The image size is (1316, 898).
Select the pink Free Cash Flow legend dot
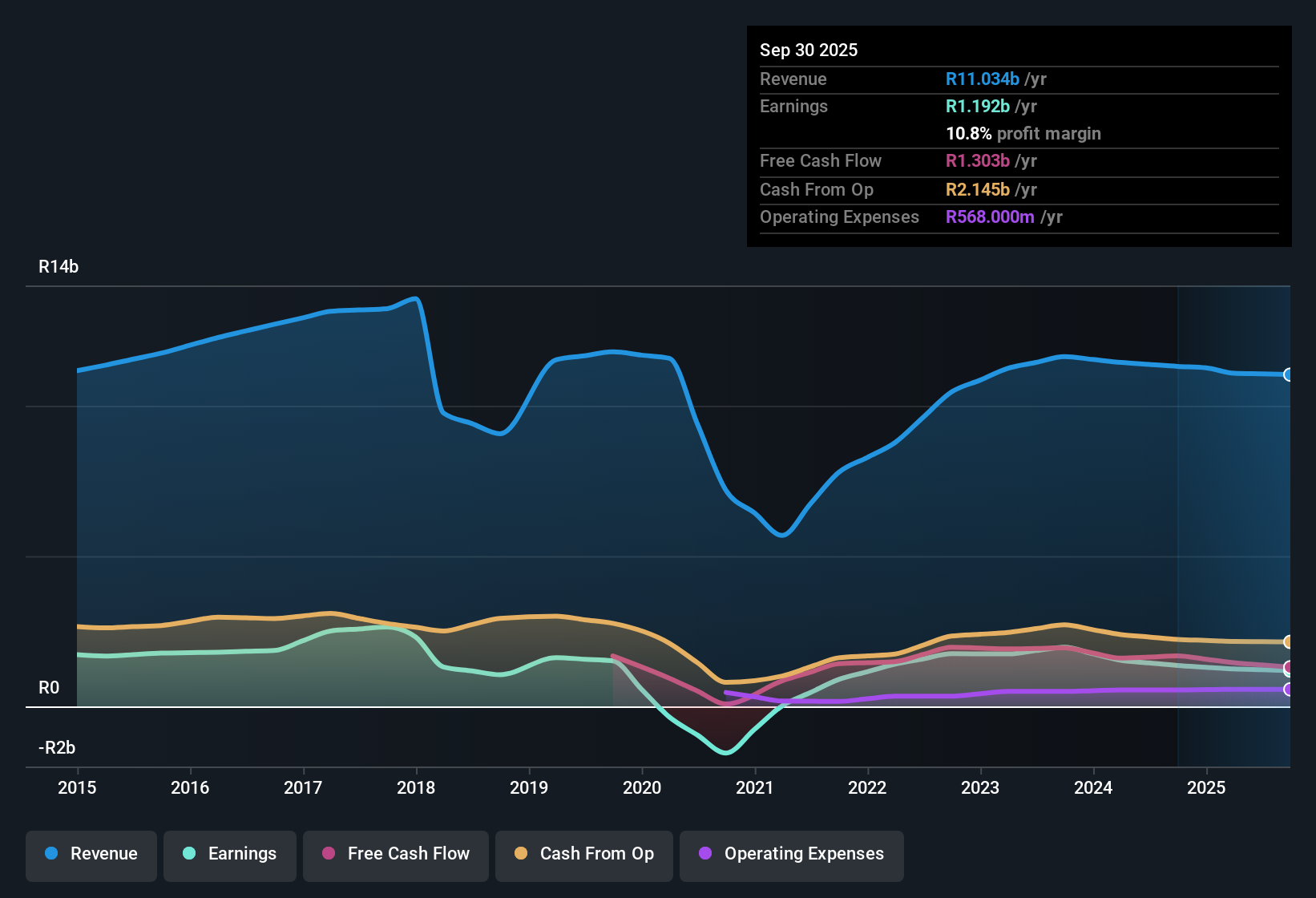click(x=328, y=854)
